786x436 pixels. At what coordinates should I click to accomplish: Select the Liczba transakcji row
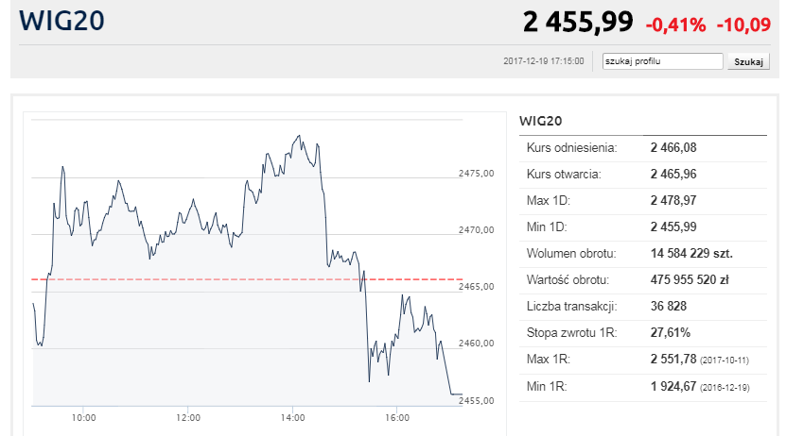point(642,306)
